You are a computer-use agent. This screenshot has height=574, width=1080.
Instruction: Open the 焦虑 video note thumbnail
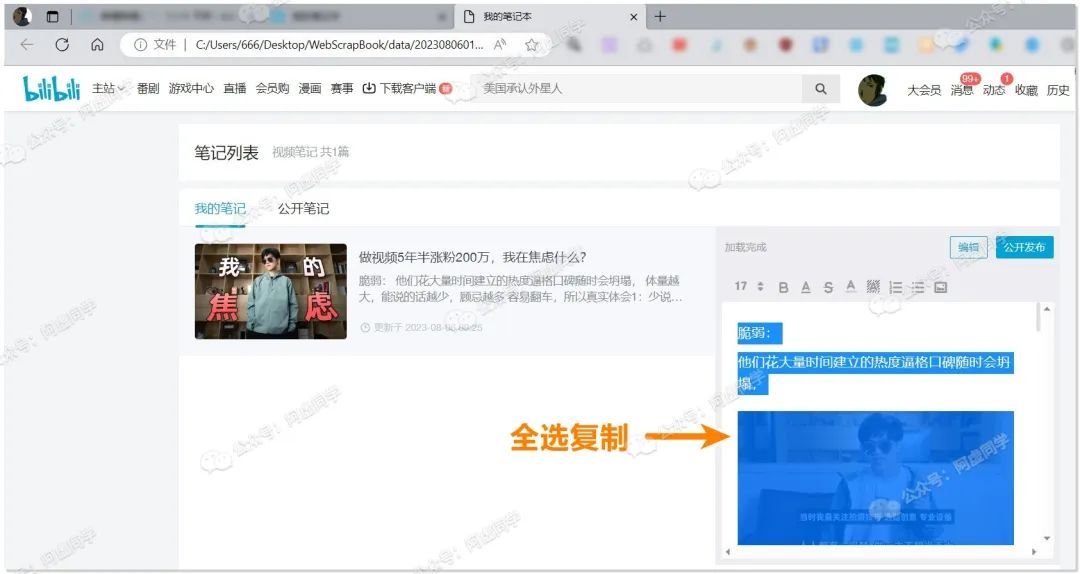(271, 291)
